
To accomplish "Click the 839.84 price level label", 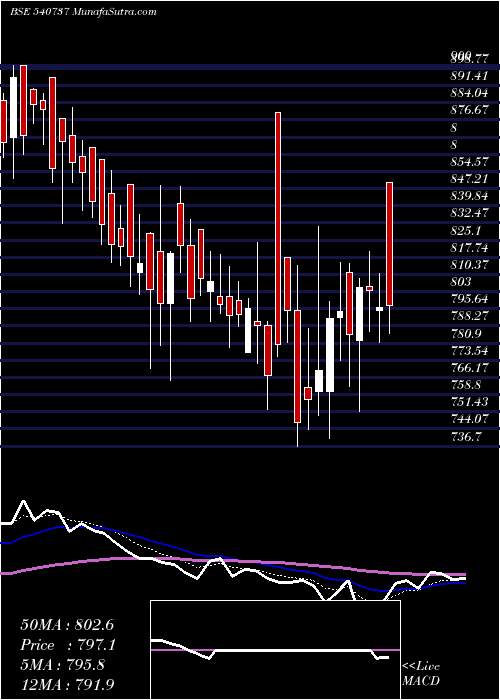I will tap(469, 196).
